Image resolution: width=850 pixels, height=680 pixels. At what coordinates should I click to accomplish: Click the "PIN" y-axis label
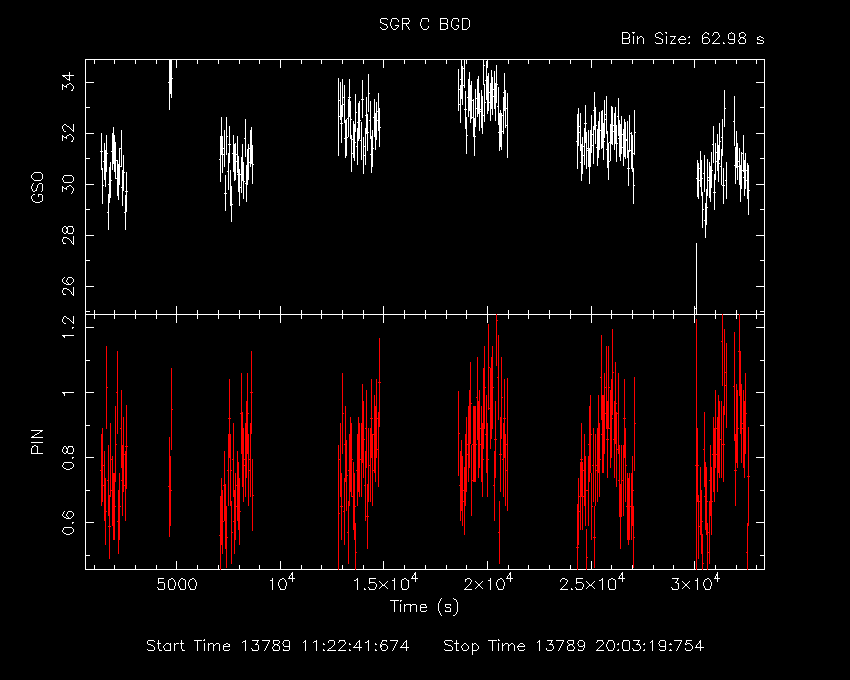[x=37, y=441]
